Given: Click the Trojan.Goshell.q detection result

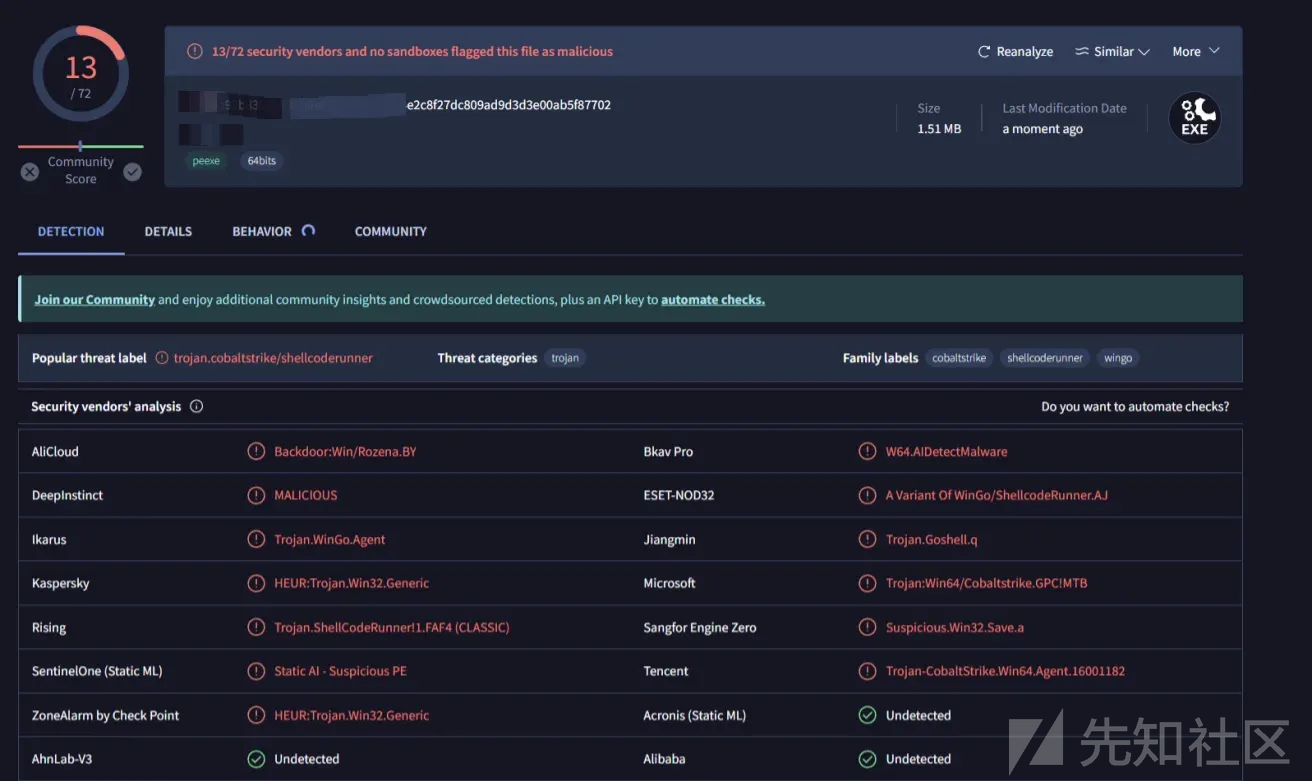Looking at the screenshot, I should tap(931, 540).
